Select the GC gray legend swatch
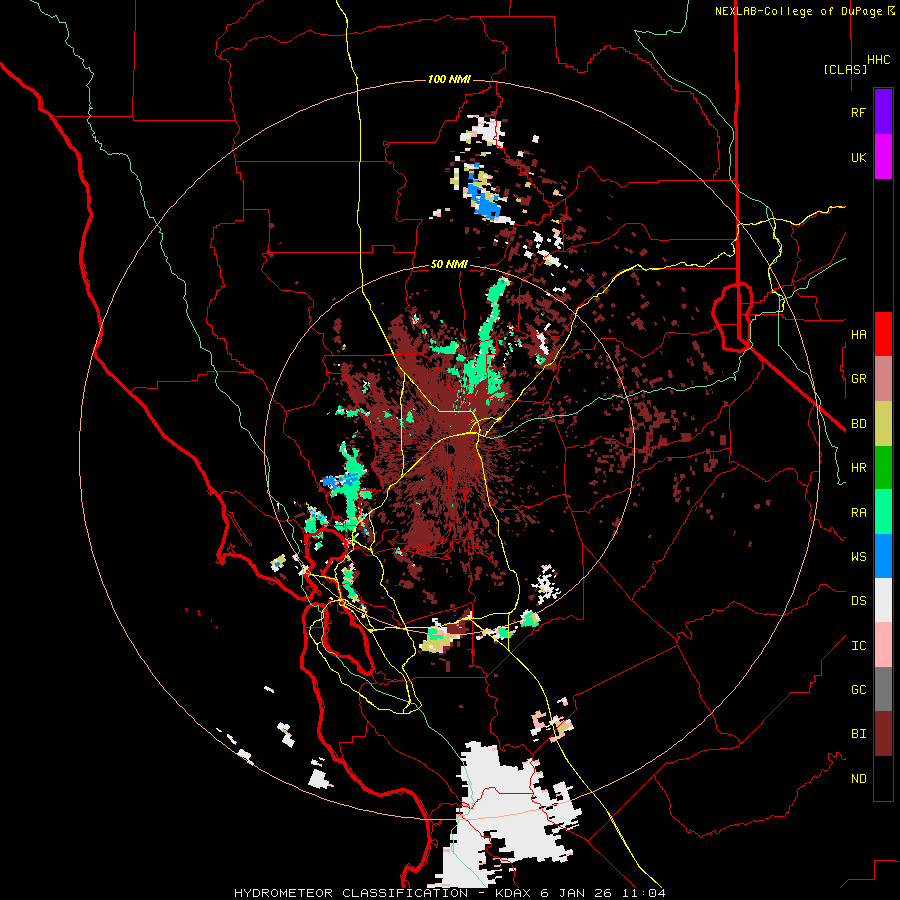 point(883,689)
